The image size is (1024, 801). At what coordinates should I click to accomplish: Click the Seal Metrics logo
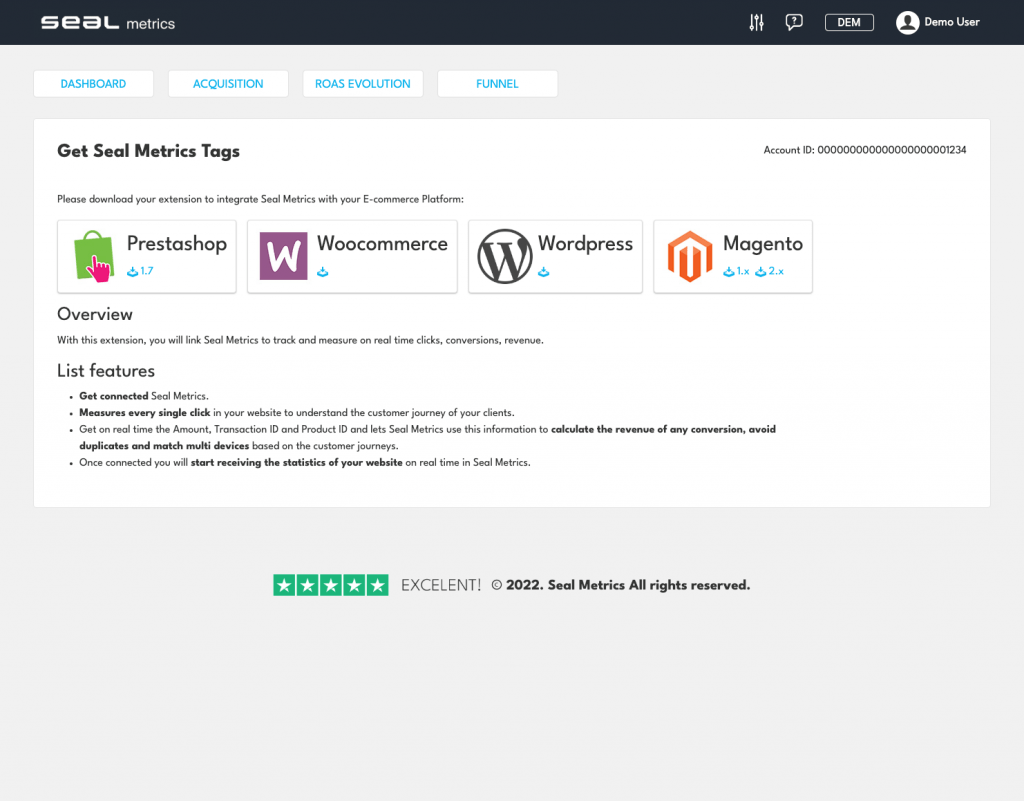coord(108,23)
